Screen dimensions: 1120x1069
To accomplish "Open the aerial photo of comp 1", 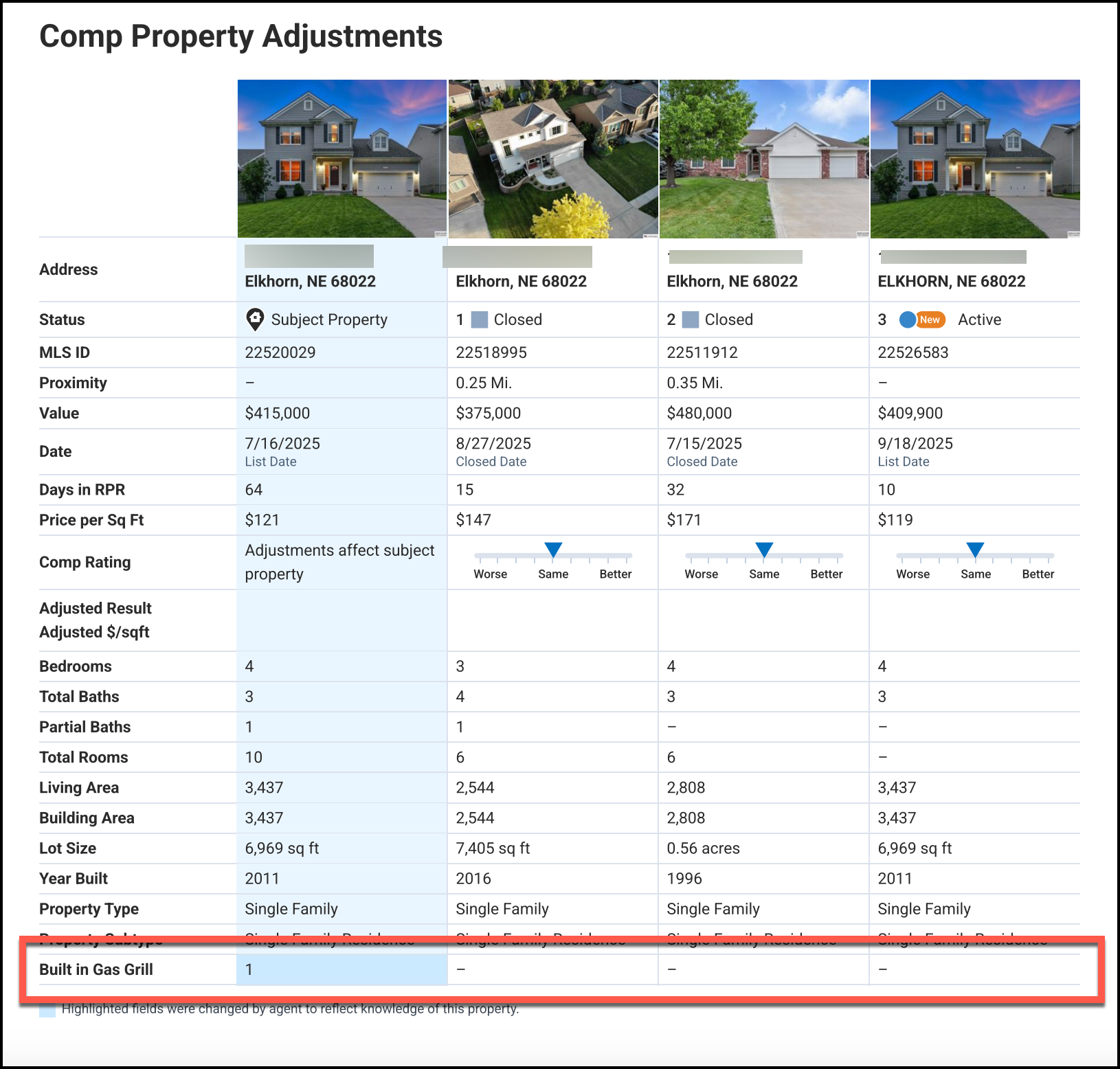I will coord(553,159).
